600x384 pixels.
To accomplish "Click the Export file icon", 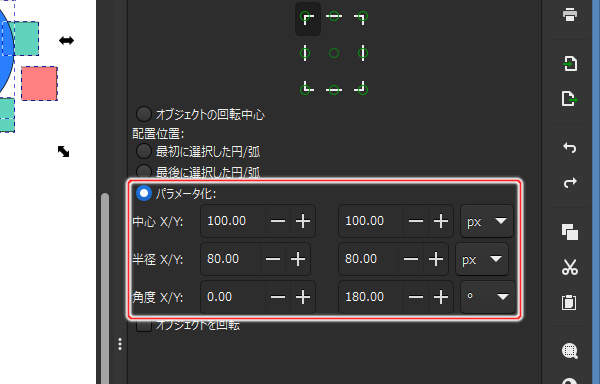I will coord(570,99).
